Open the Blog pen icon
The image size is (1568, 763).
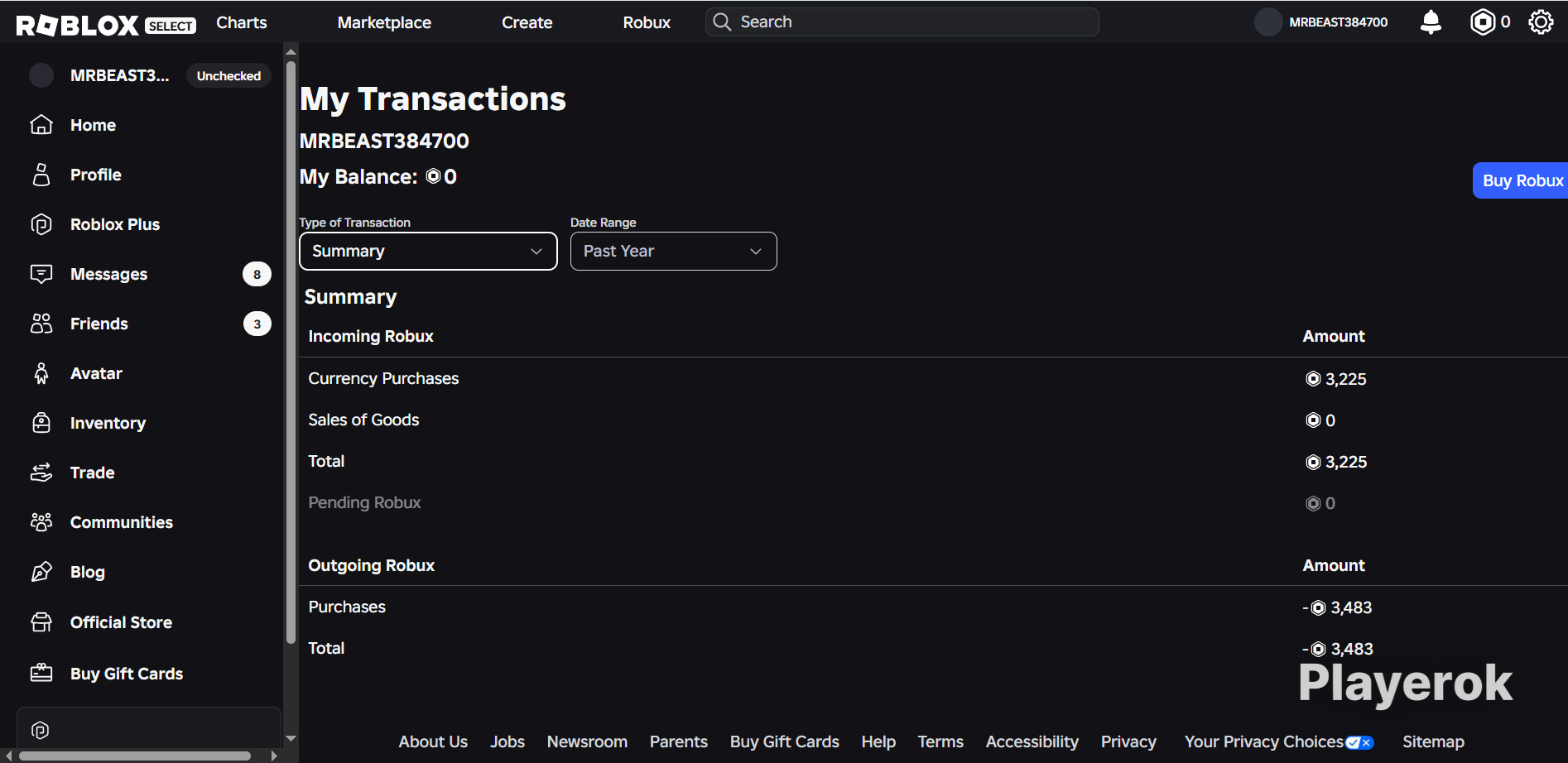(41, 572)
